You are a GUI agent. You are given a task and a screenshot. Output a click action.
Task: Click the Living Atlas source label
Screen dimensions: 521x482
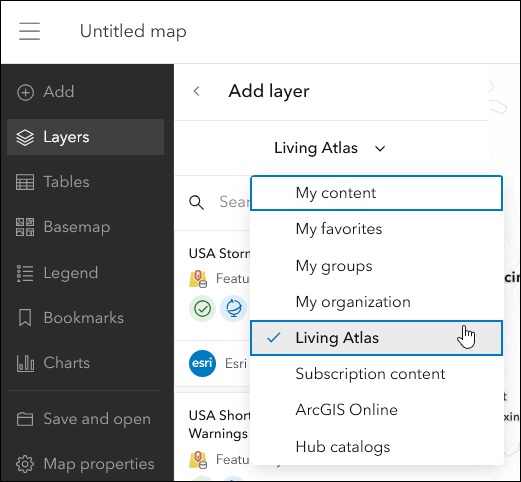coord(316,148)
